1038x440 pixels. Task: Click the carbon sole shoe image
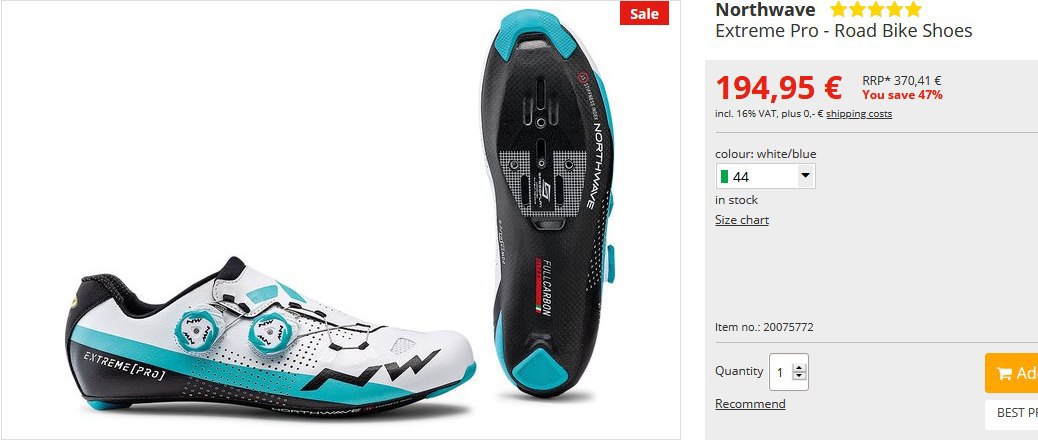coord(548,204)
